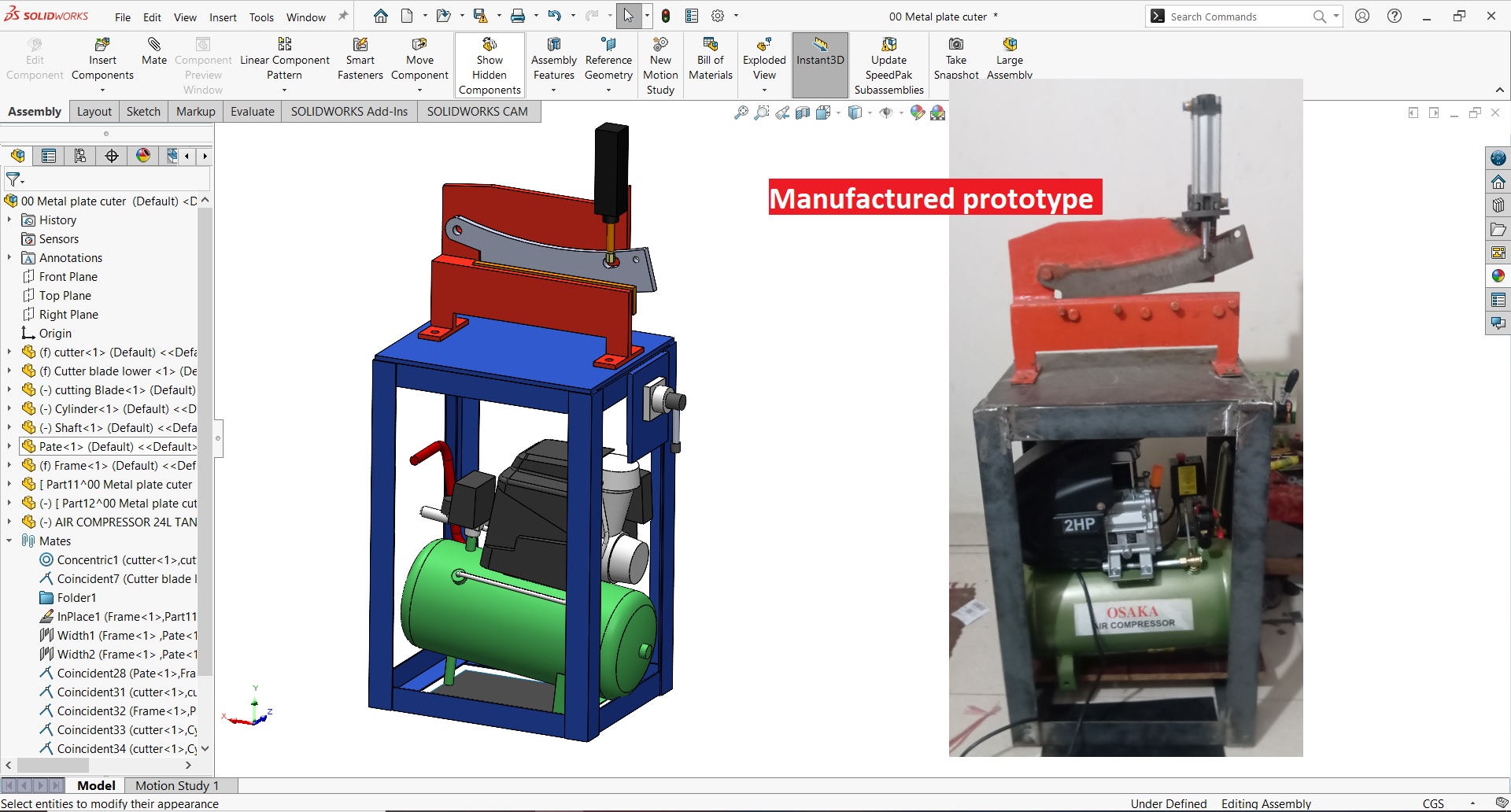This screenshot has height=812, width=1511.
Task: Open the Tools menu
Action: coord(261,17)
